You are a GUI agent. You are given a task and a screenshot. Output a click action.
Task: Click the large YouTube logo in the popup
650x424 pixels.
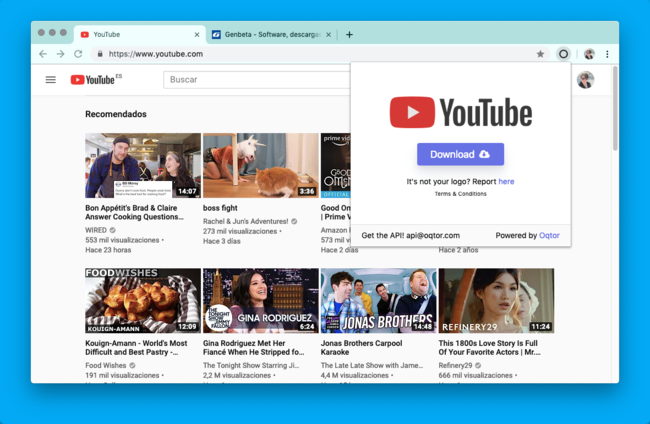pos(461,112)
